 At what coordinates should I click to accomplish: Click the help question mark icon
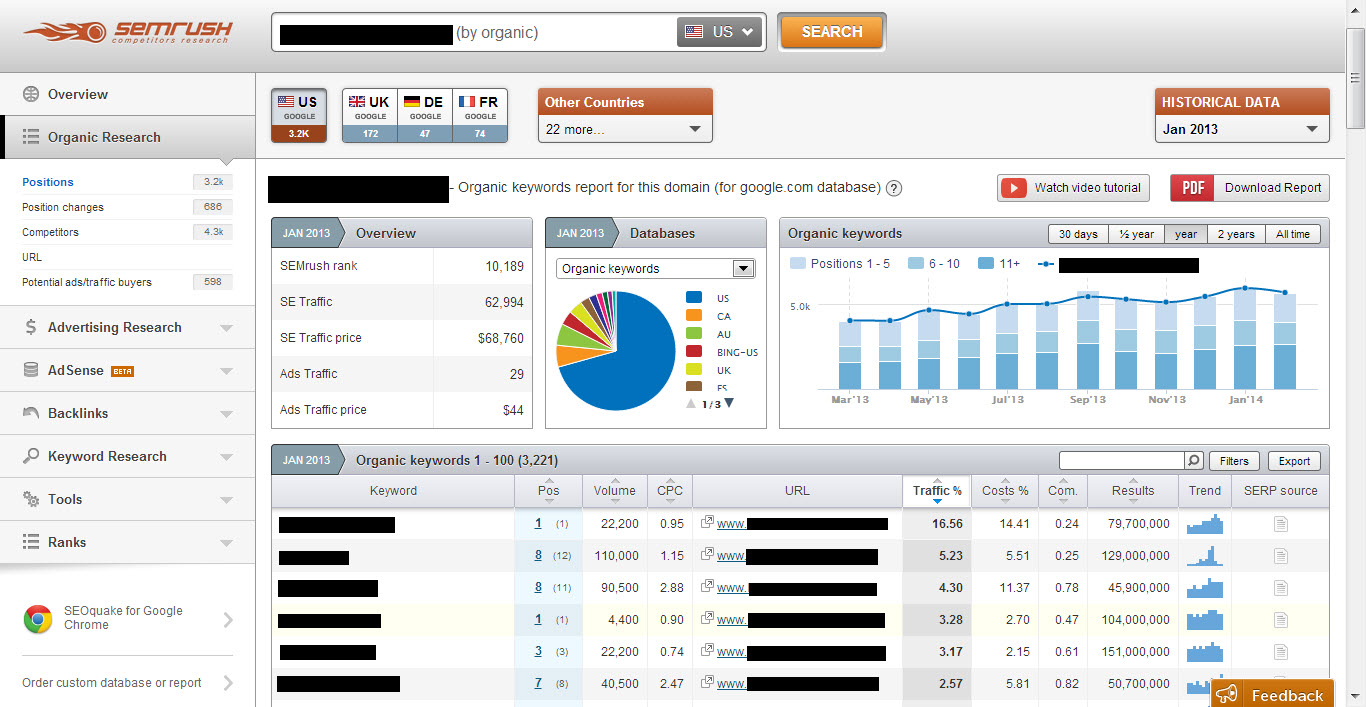[894, 188]
